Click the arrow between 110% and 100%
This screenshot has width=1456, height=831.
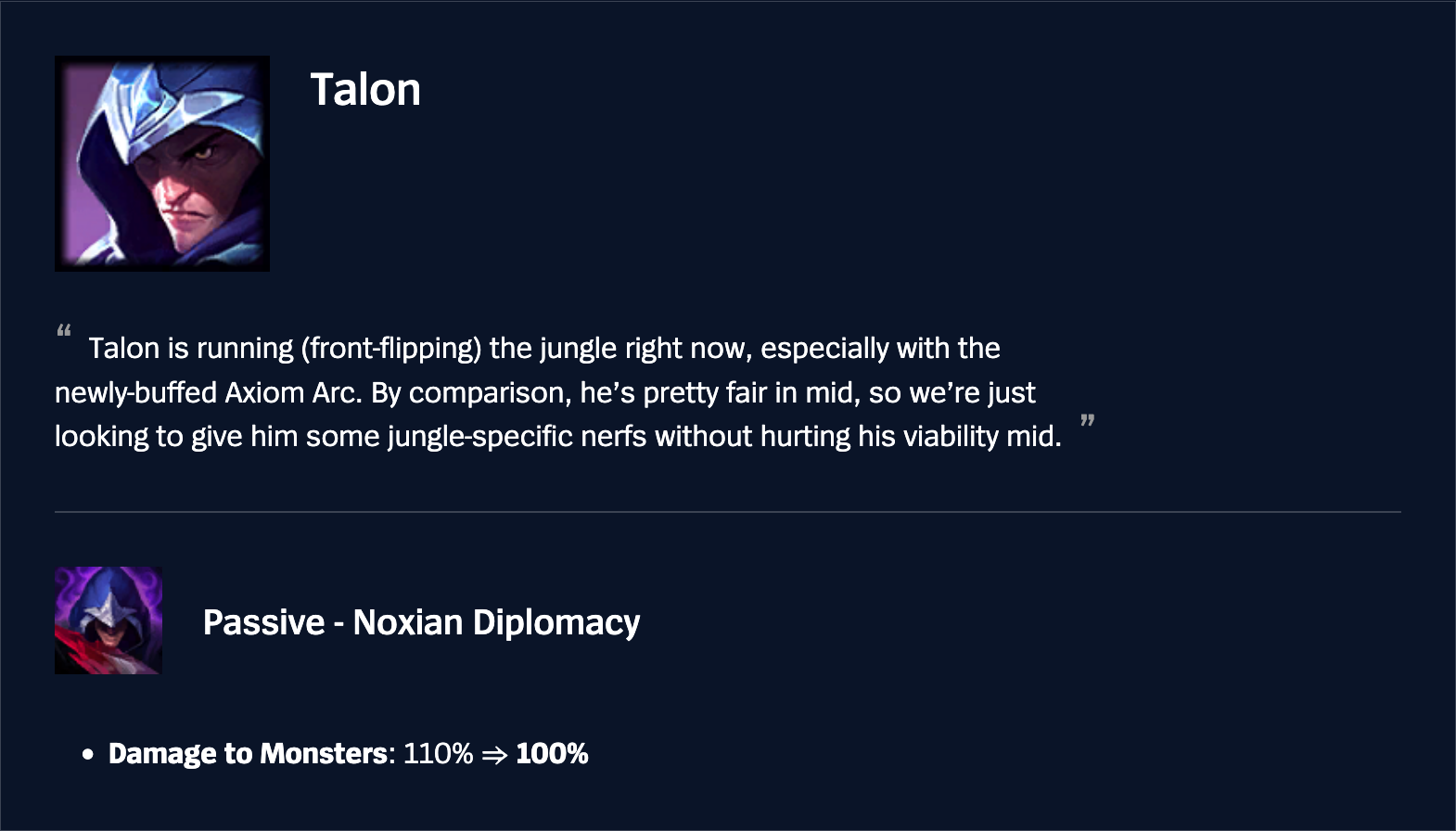pos(494,755)
